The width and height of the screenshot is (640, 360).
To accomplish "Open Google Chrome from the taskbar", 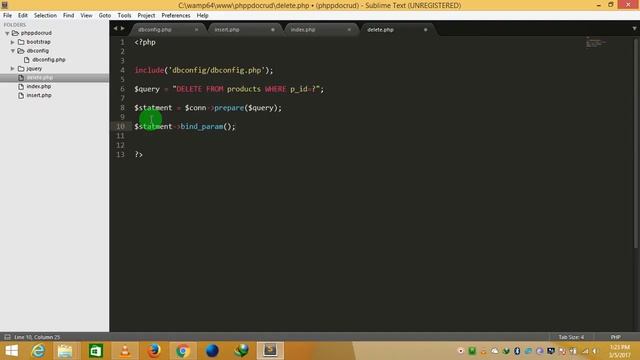I will [183, 351].
